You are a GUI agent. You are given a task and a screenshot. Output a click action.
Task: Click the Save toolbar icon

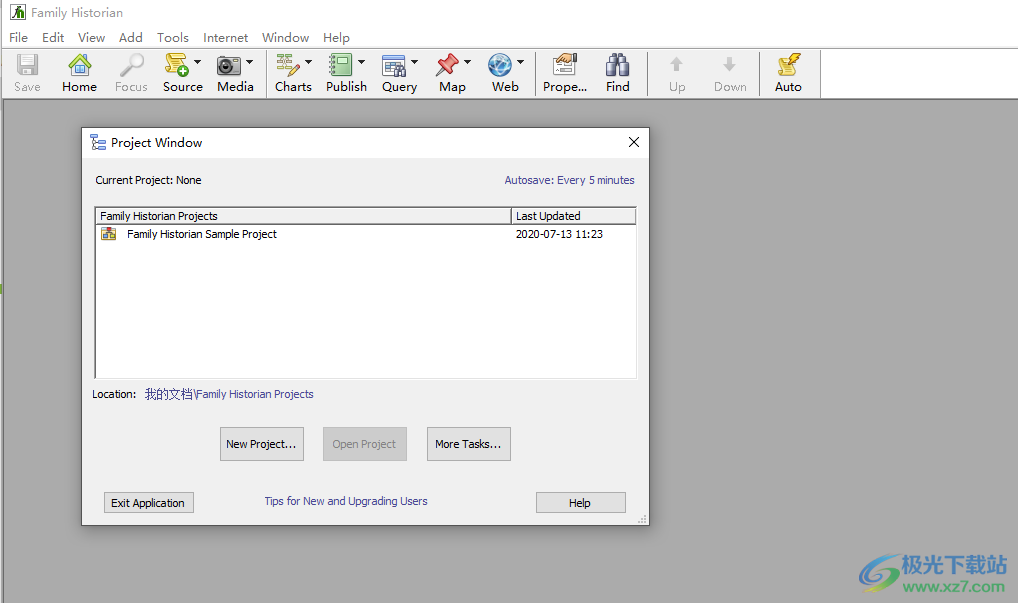pos(27,66)
